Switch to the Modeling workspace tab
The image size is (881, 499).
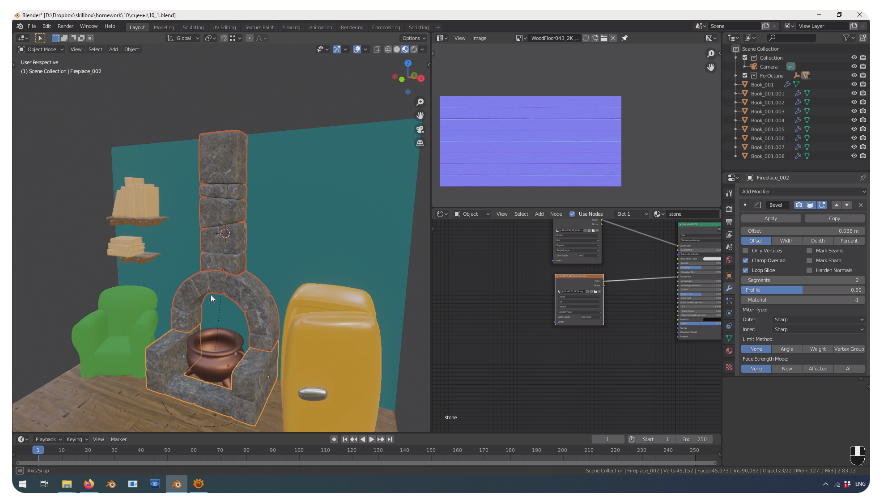point(163,26)
